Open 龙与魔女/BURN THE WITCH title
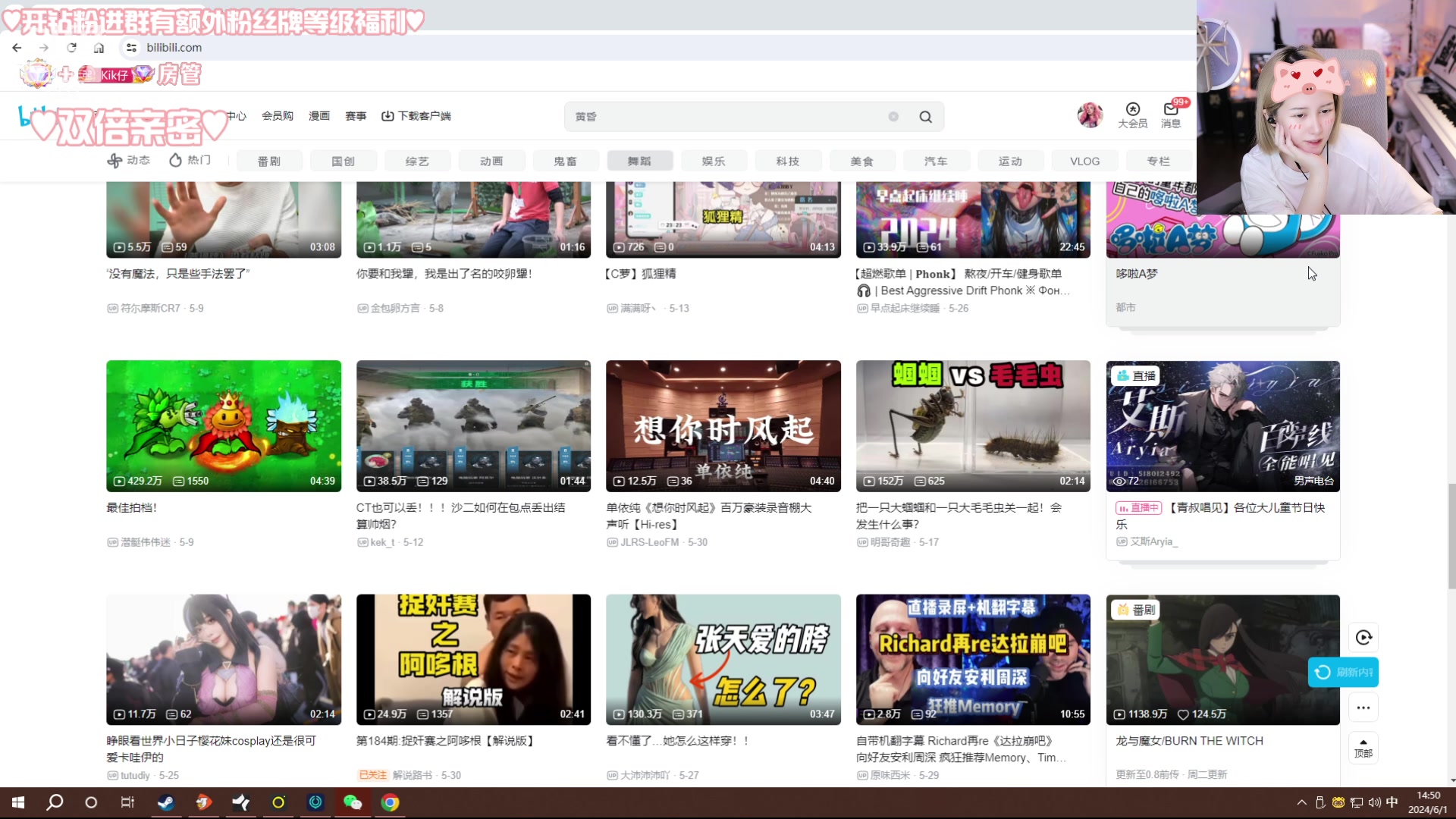 [1189, 741]
